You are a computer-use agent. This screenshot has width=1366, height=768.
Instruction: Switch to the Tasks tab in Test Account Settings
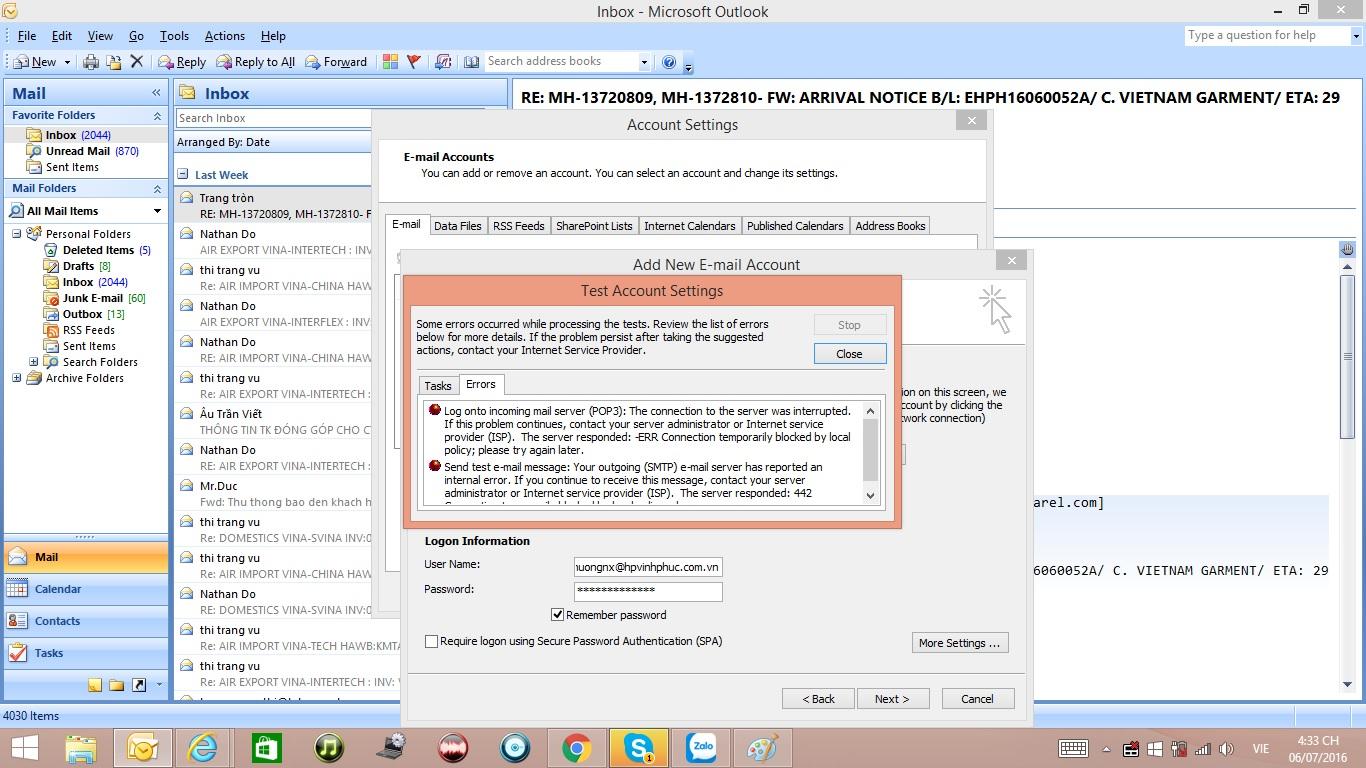click(x=438, y=386)
